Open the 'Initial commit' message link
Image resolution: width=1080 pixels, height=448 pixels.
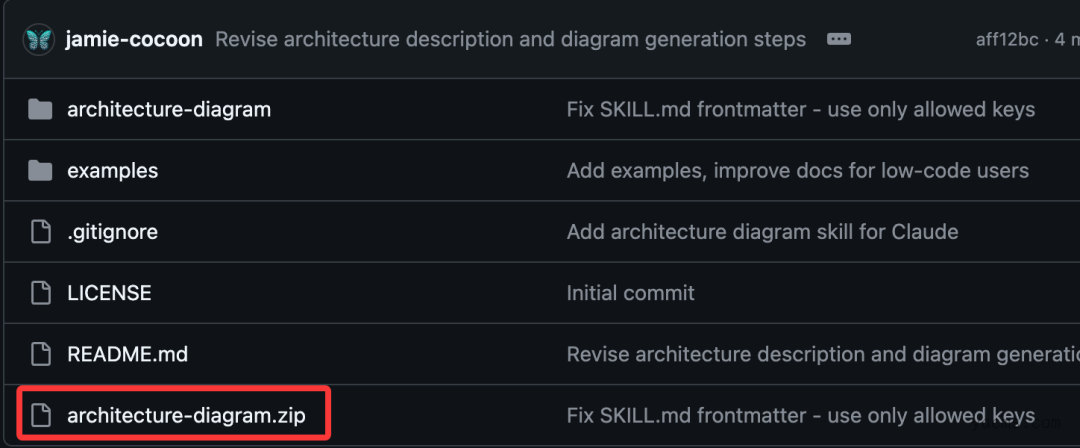630,293
